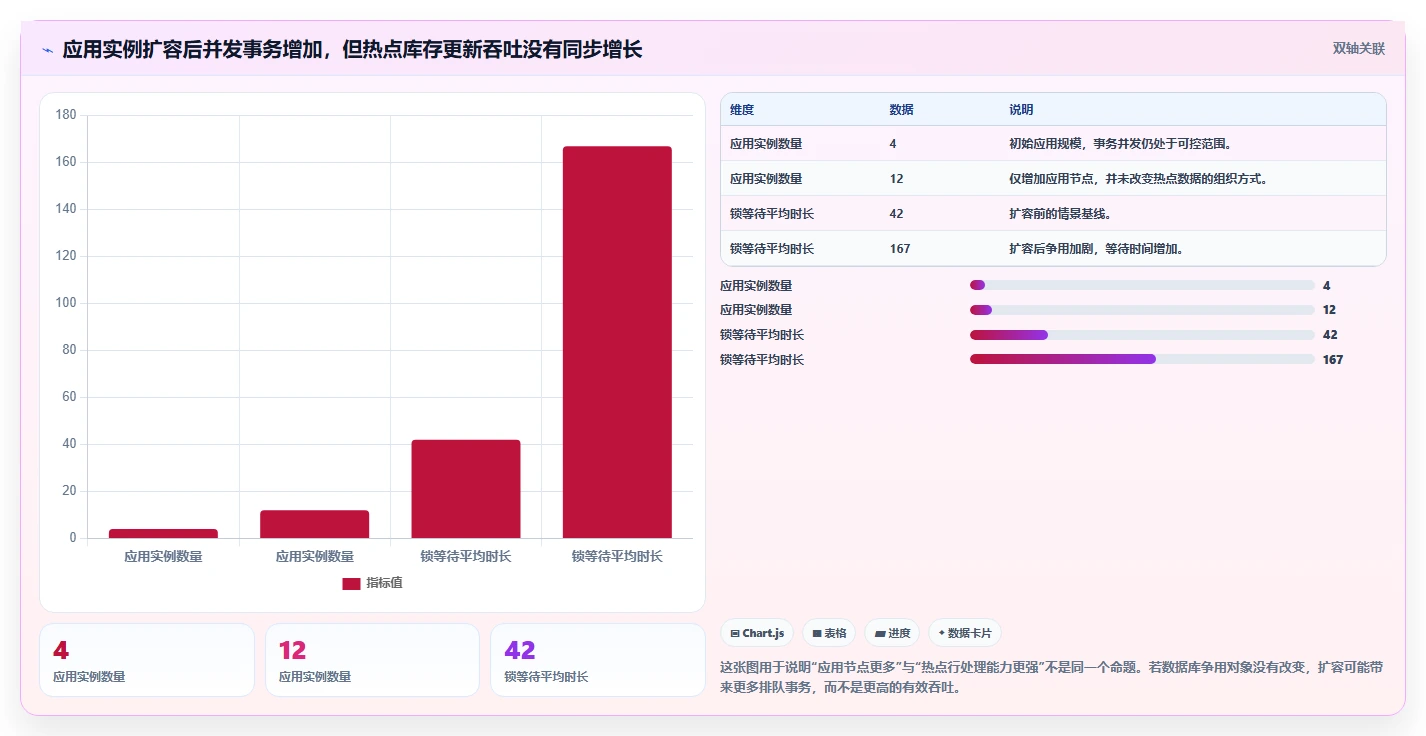Screen dimensions: 1426x736
Task: Click the description paragraph starting 这张图用于说明
Action: coord(1051,677)
